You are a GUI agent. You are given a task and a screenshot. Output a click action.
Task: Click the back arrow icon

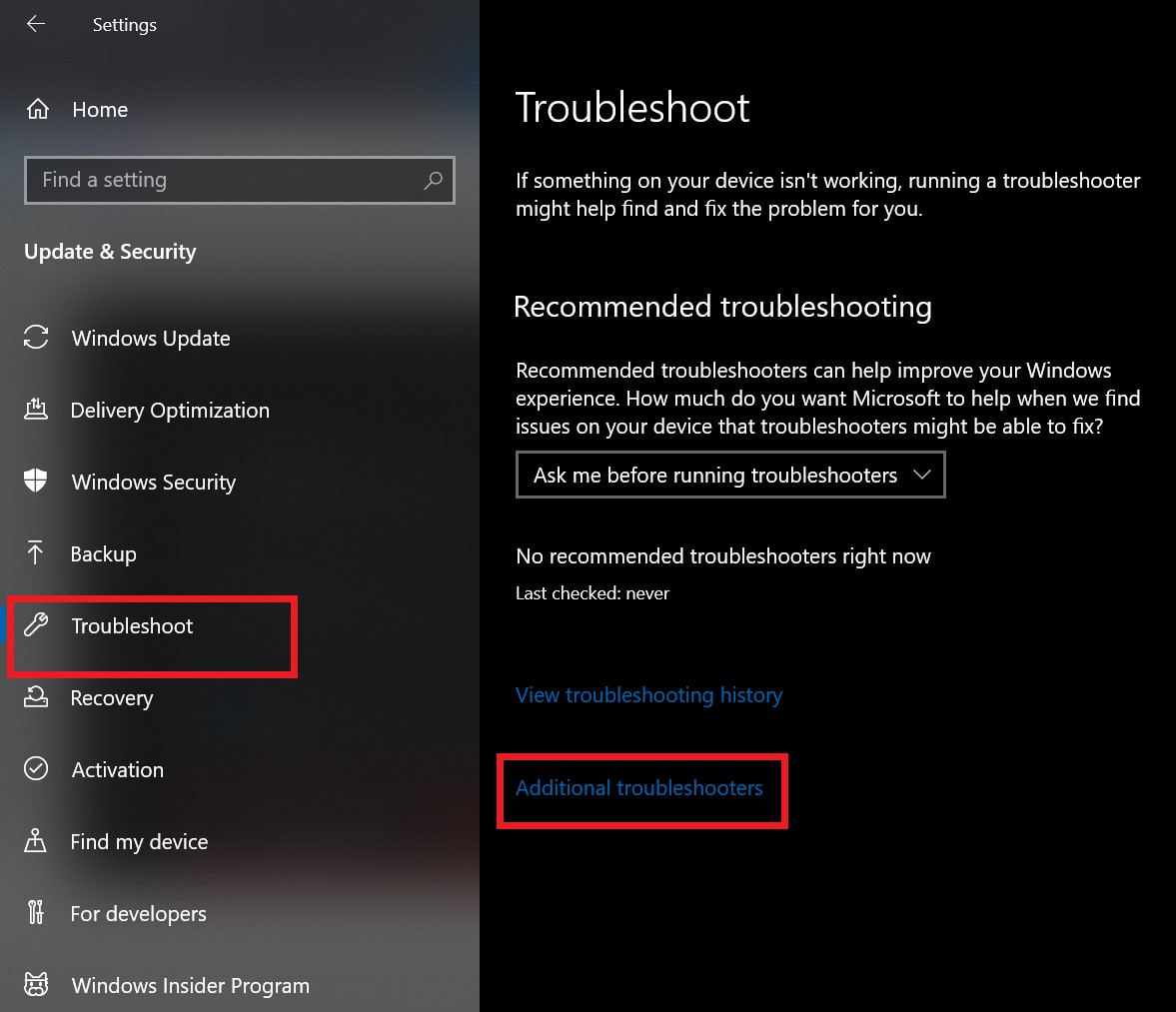[36, 24]
